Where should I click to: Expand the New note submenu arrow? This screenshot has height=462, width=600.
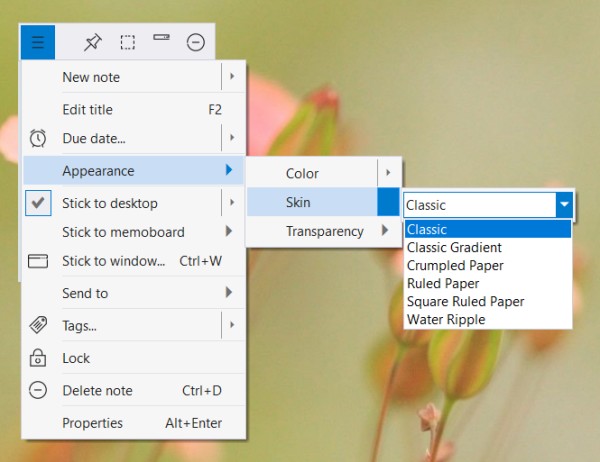click(x=232, y=77)
